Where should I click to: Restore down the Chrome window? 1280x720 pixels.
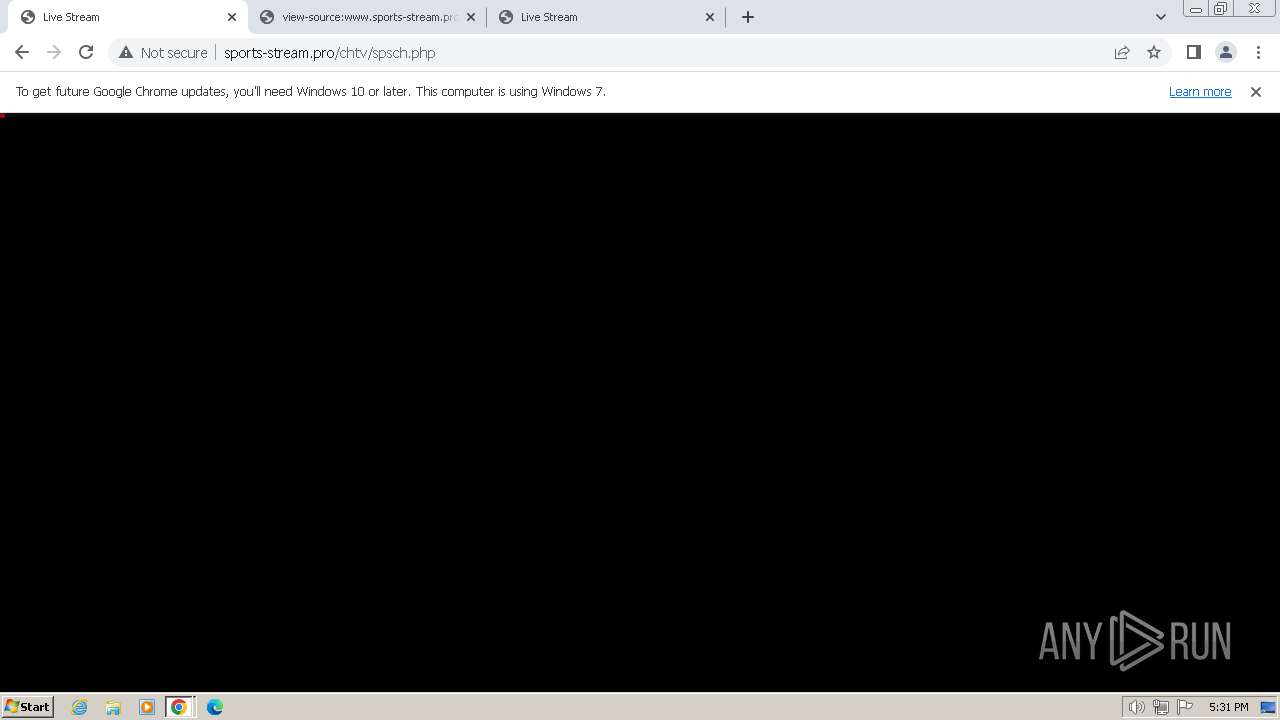(1221, 9)
